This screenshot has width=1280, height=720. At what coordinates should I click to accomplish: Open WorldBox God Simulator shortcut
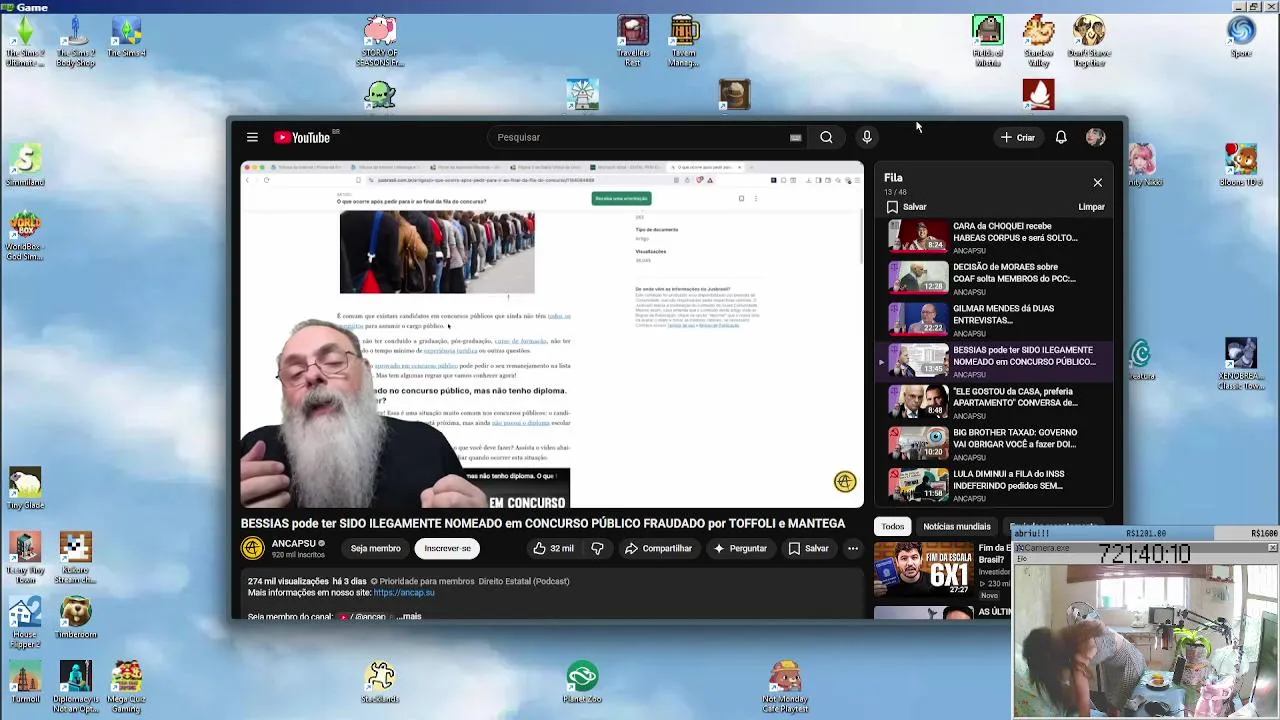[x=25, y=237]
